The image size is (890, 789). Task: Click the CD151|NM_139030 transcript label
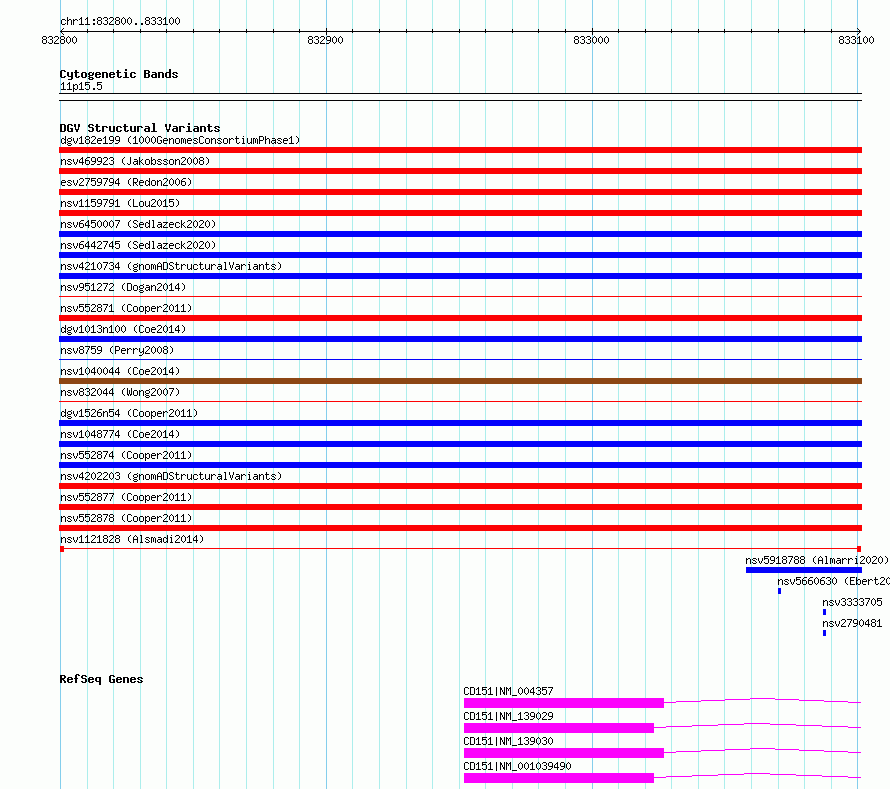tap(508, 741)
